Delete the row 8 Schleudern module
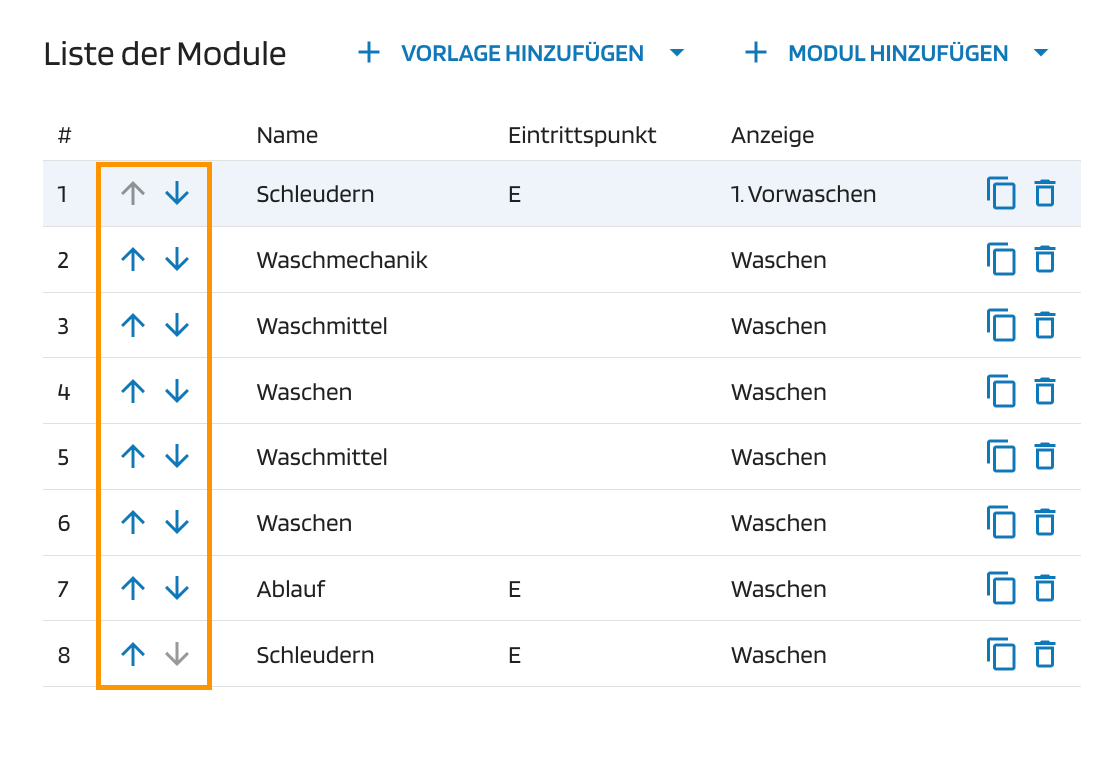This screenshot has width=1108, height=758. click(x=1045, y=655)
